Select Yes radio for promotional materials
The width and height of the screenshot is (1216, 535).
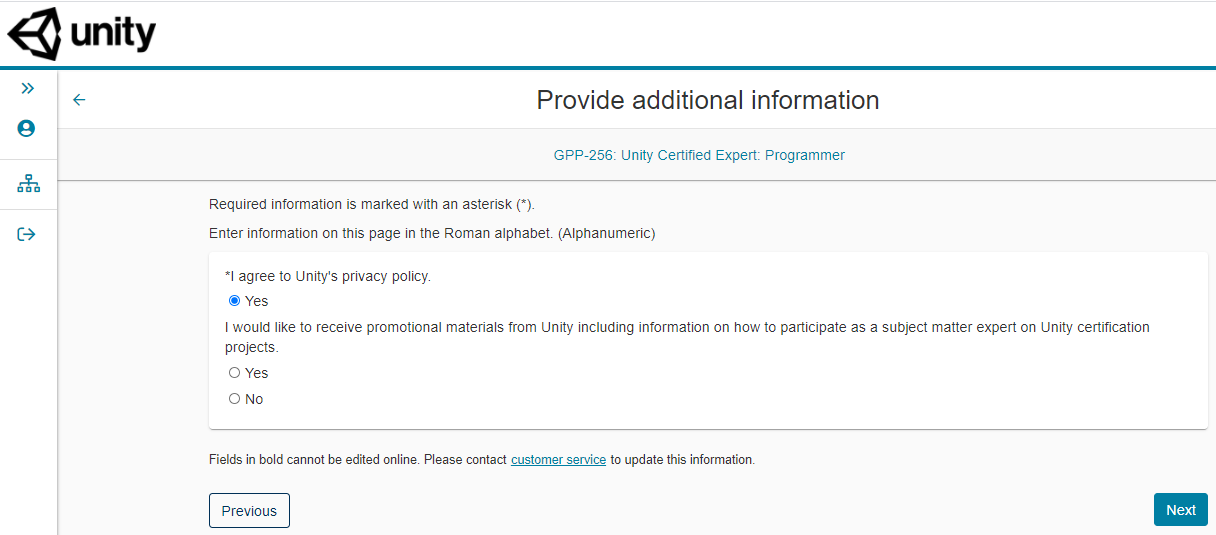[235, 373]
